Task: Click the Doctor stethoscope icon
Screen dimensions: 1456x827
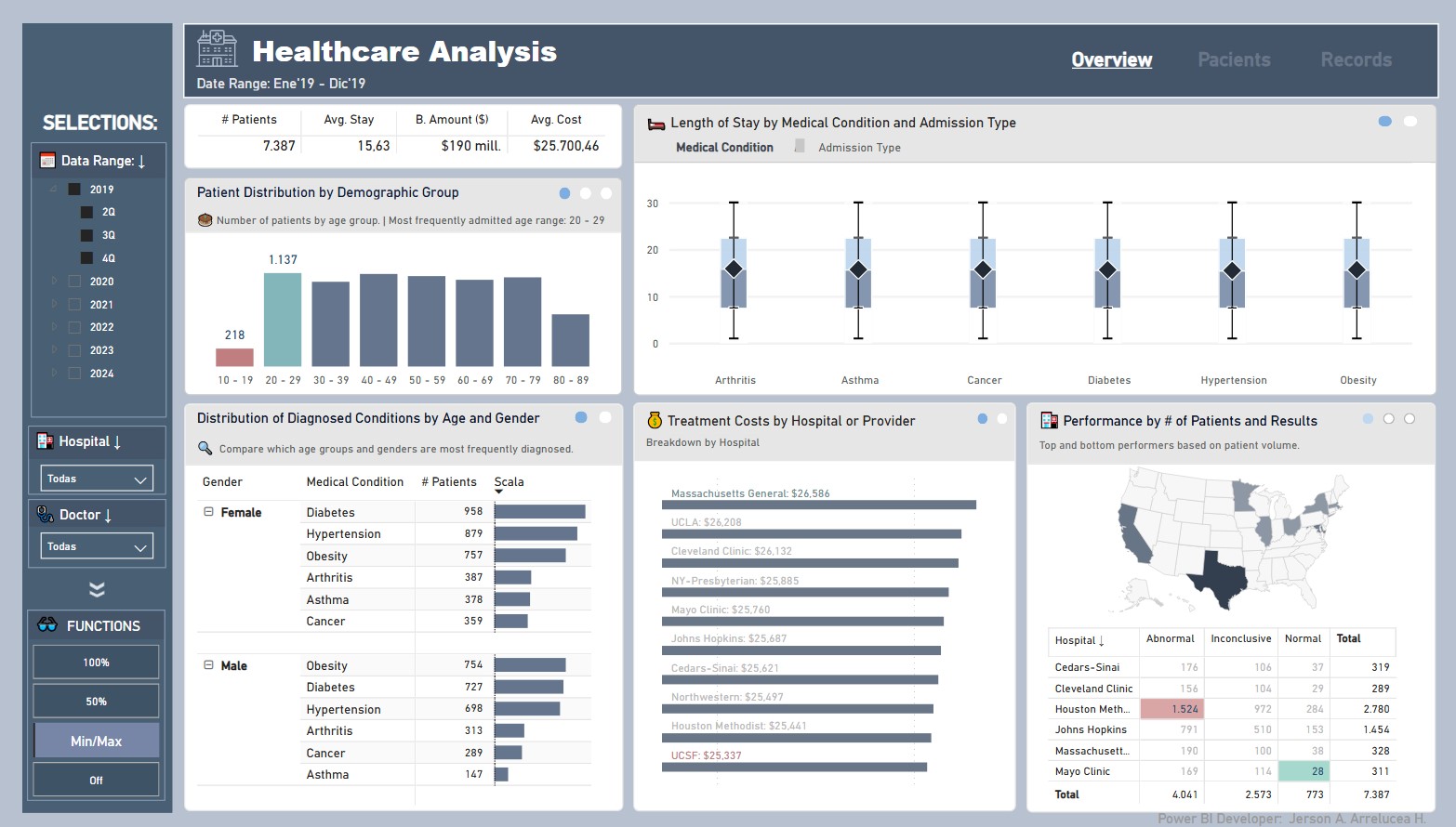Action: pyautogui.click(x=45, y=514)
